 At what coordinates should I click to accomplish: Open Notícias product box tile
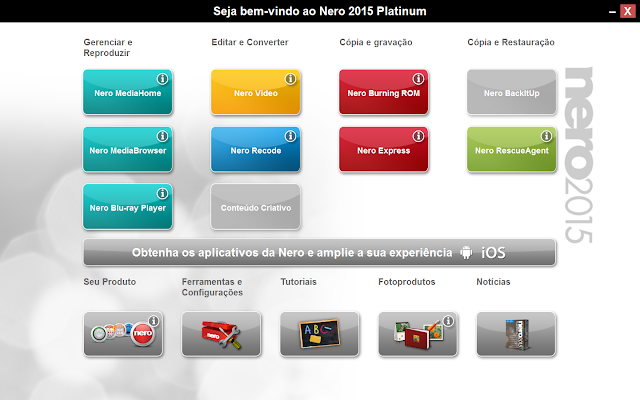516,334
